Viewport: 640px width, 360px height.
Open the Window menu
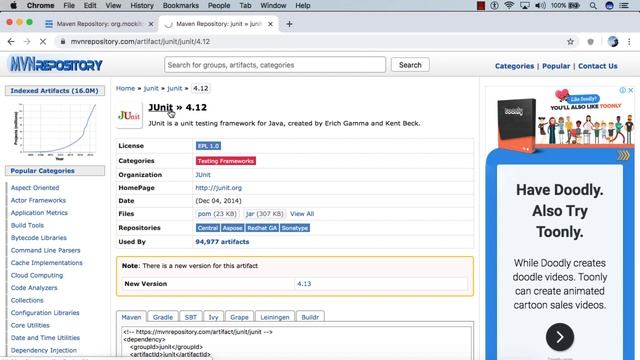pos(273,5)
